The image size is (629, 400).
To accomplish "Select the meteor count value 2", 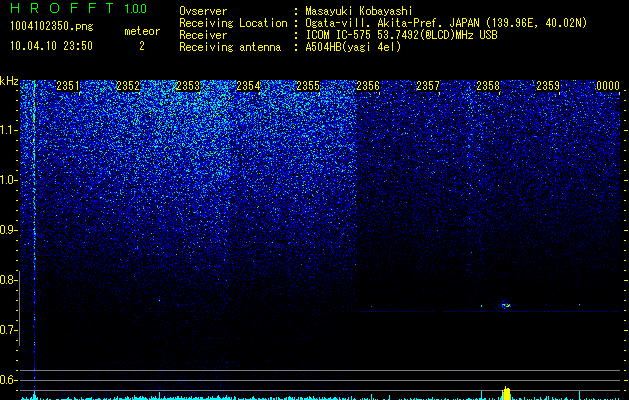I will (142, 46).
